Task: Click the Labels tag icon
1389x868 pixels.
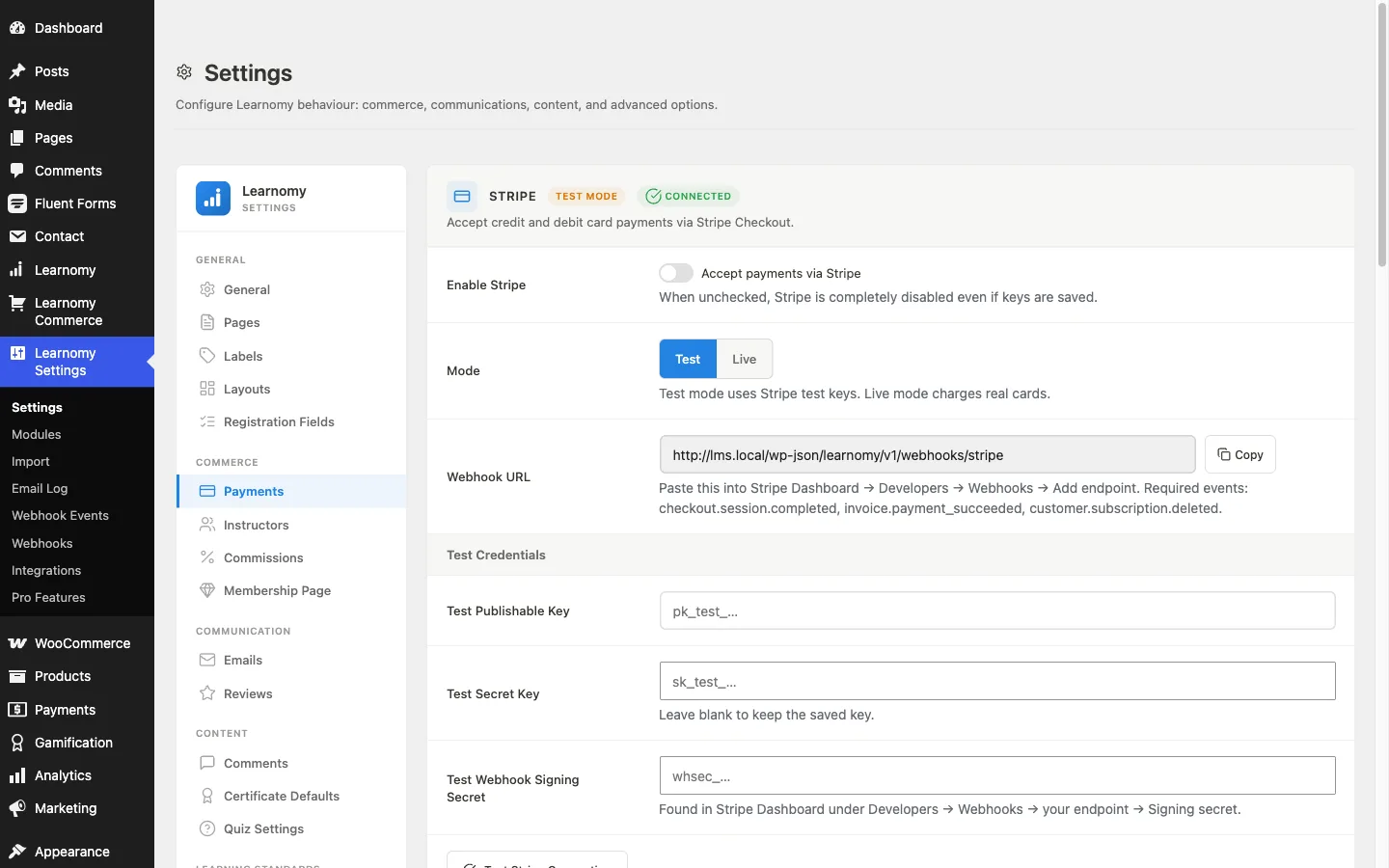Action: pyautogui.click(x=207, y=356)
